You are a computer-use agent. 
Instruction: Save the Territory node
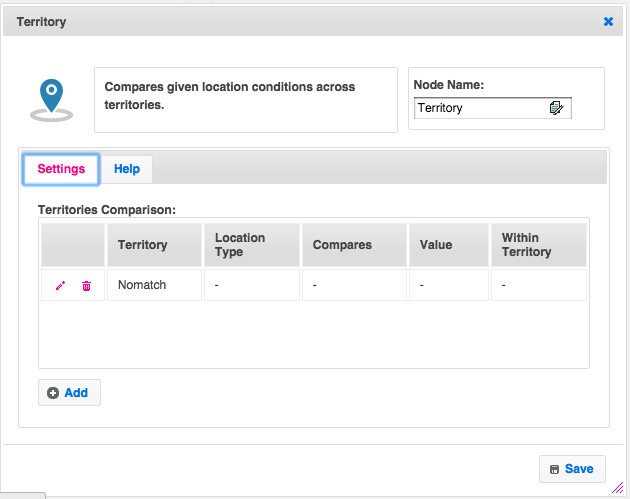pyautogui.click(x=572, y=469)
